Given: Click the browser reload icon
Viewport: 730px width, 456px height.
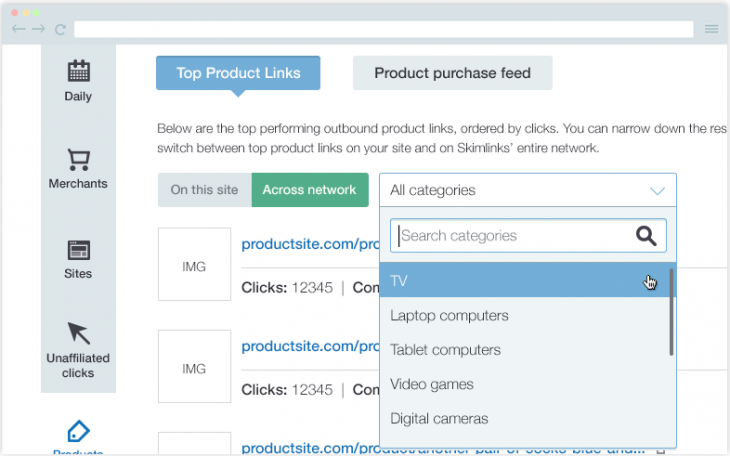Looking at the screenshot, I should [x=60, y=29].
